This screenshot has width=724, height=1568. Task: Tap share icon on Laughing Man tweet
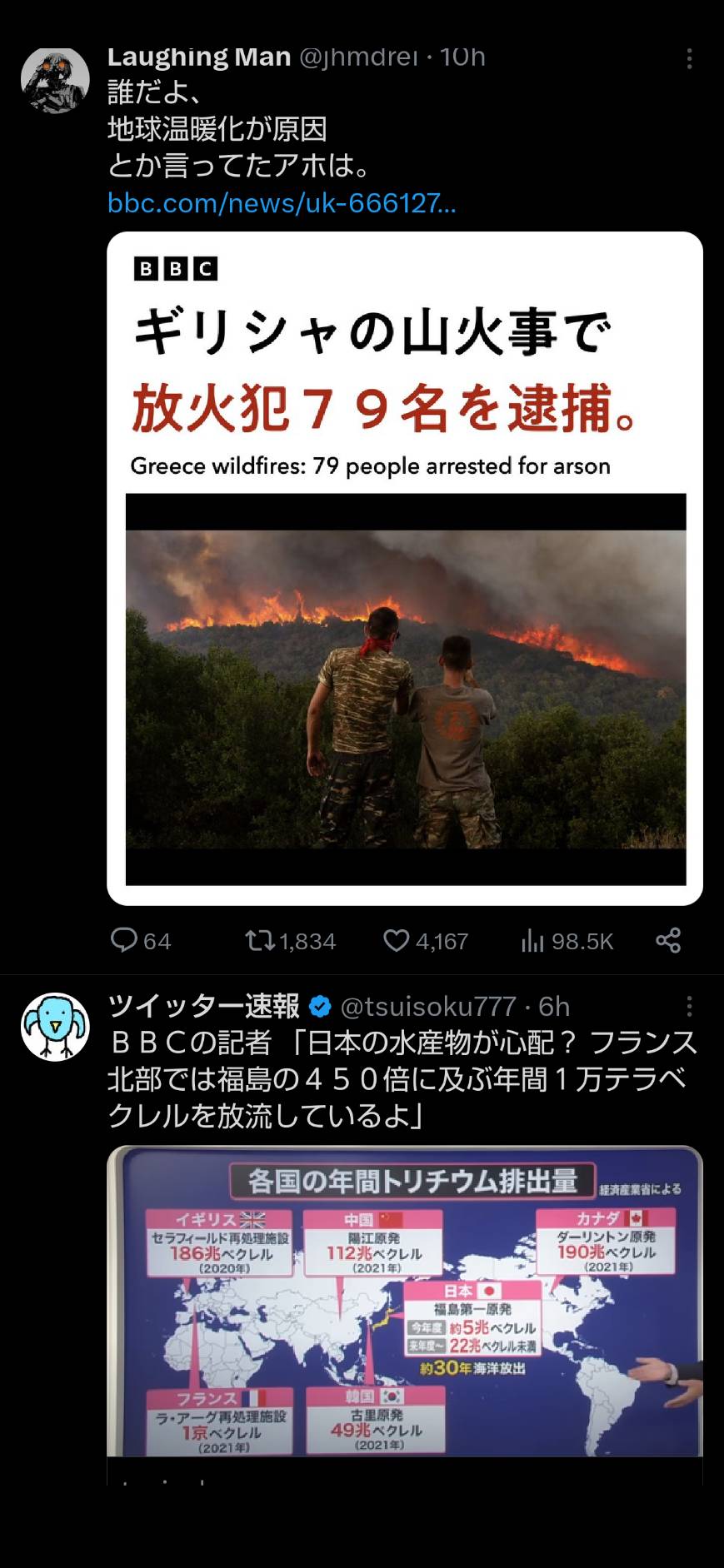coord(668,940)
